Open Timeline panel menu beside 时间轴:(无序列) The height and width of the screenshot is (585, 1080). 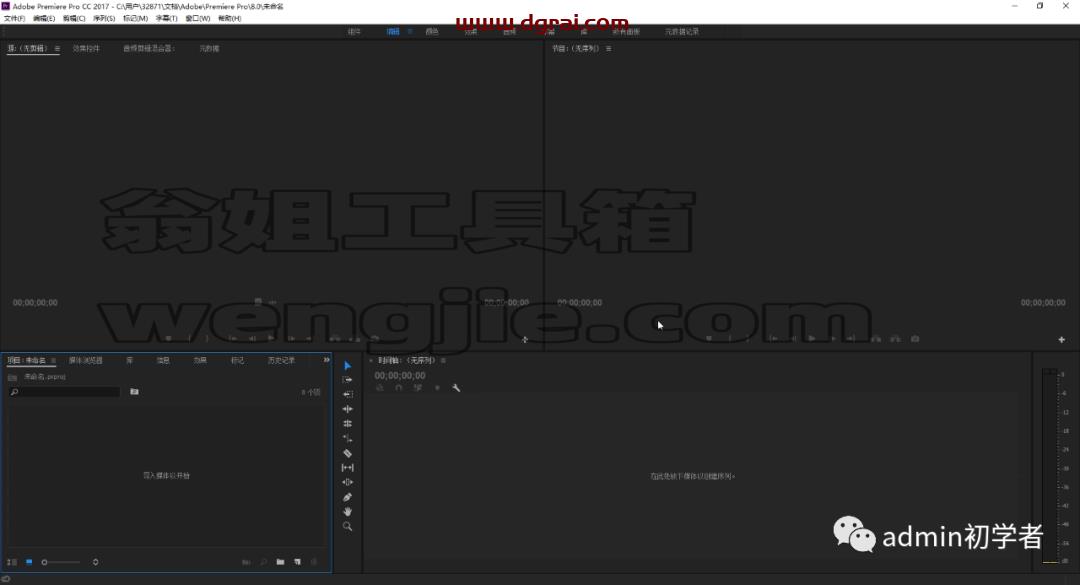click(x=444, y=360)
